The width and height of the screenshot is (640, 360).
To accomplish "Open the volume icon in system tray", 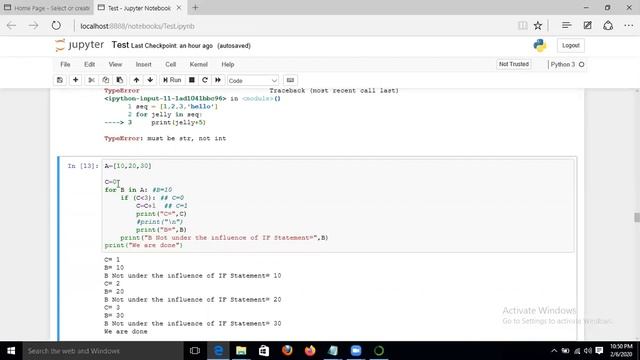I will (588, 351).
